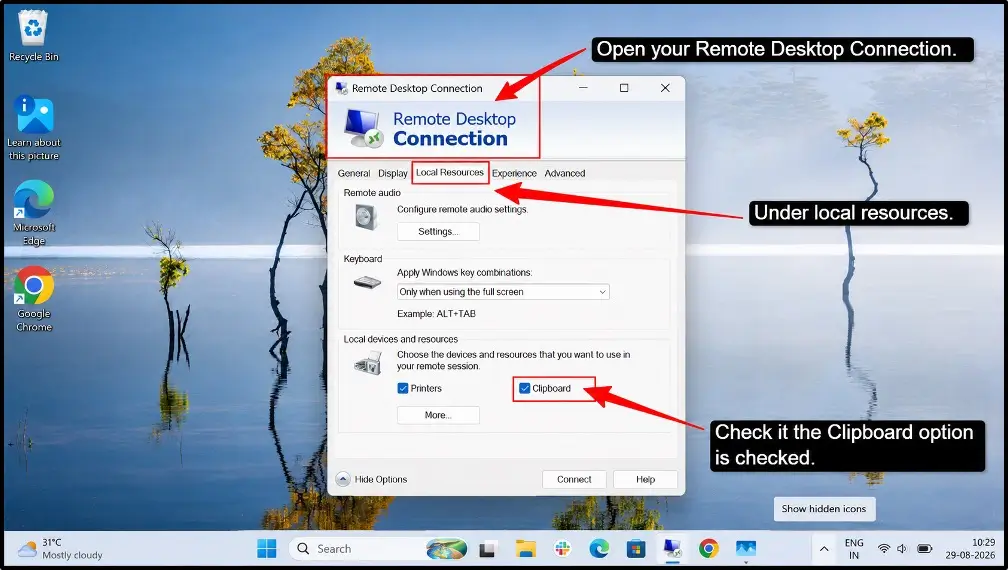Enable the Printers checkbox

point(403,388)
